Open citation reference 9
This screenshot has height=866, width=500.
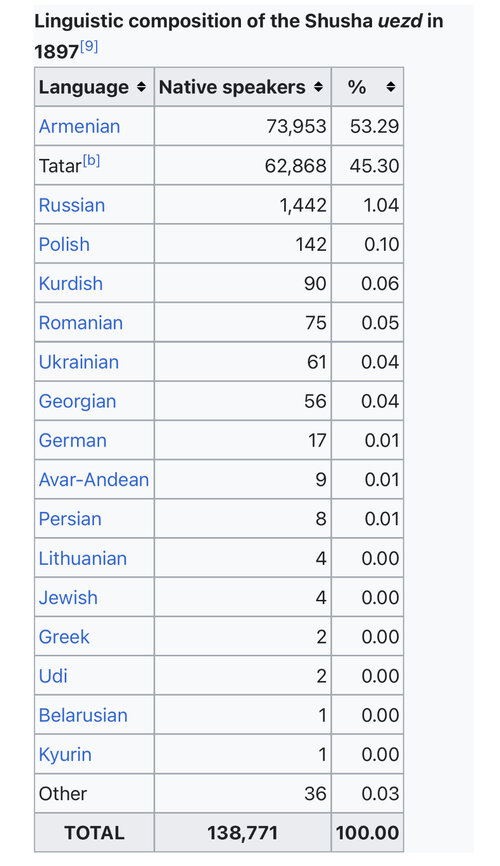(89, 47)
